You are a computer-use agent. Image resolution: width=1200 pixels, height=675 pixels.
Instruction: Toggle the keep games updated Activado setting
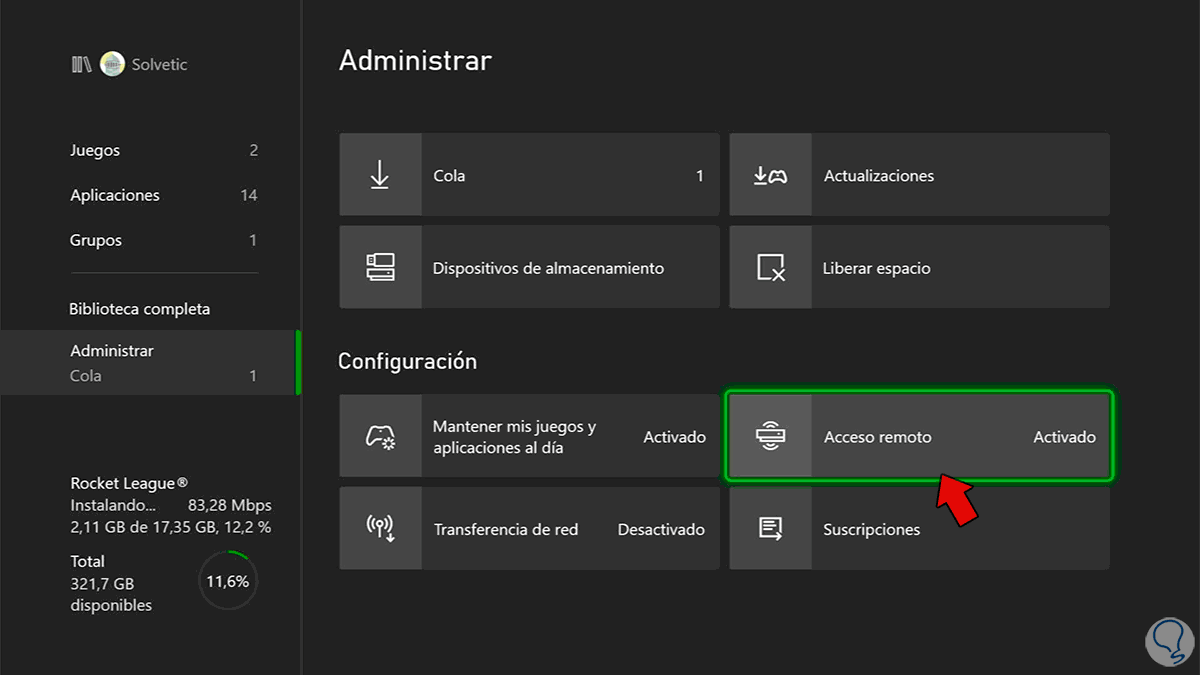point(674,437)
